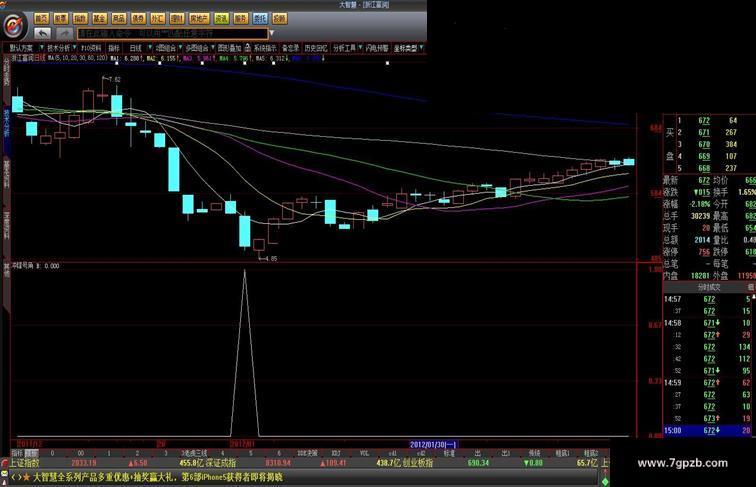This screenshot has height=487, width=756.
Task: Click the command input field
Action: [173, 33]
